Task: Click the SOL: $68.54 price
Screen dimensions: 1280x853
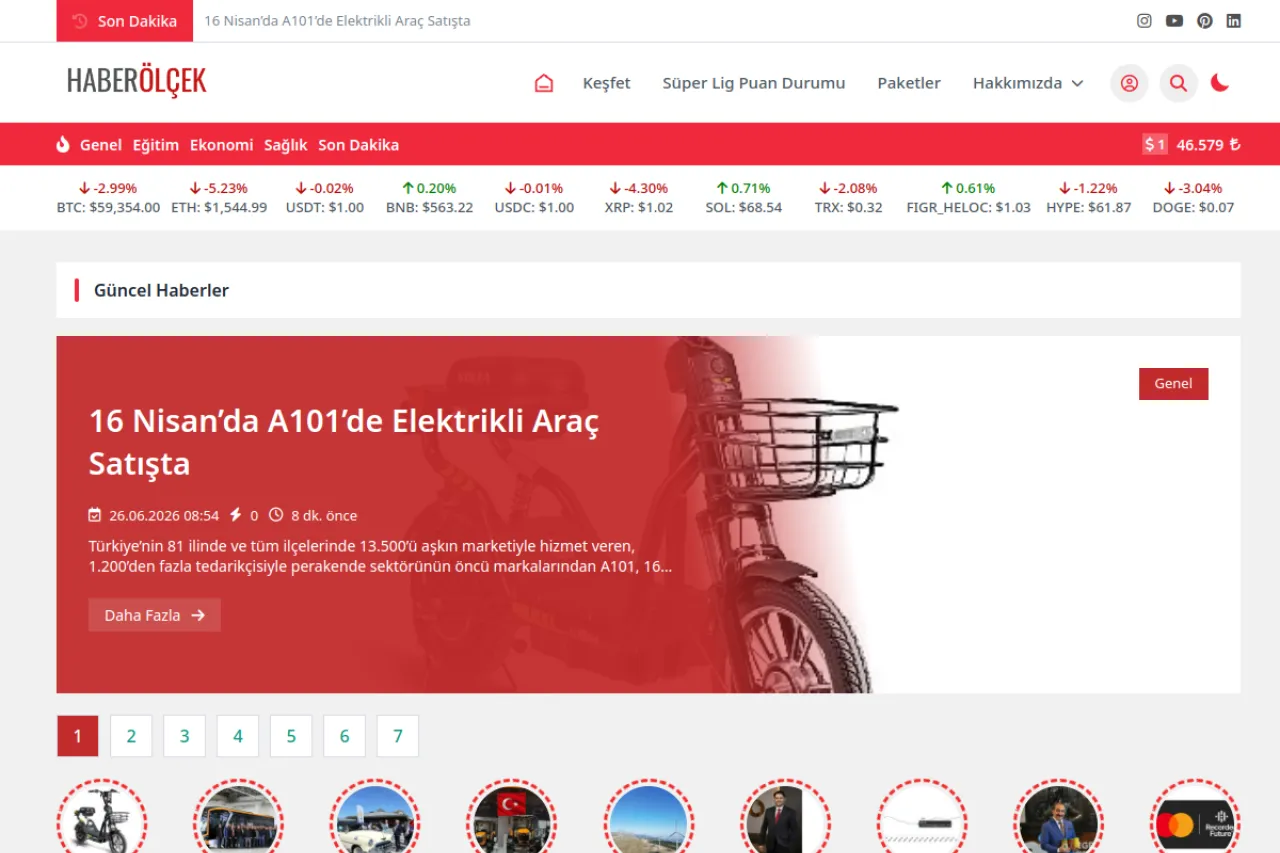Action: (743, 208)
